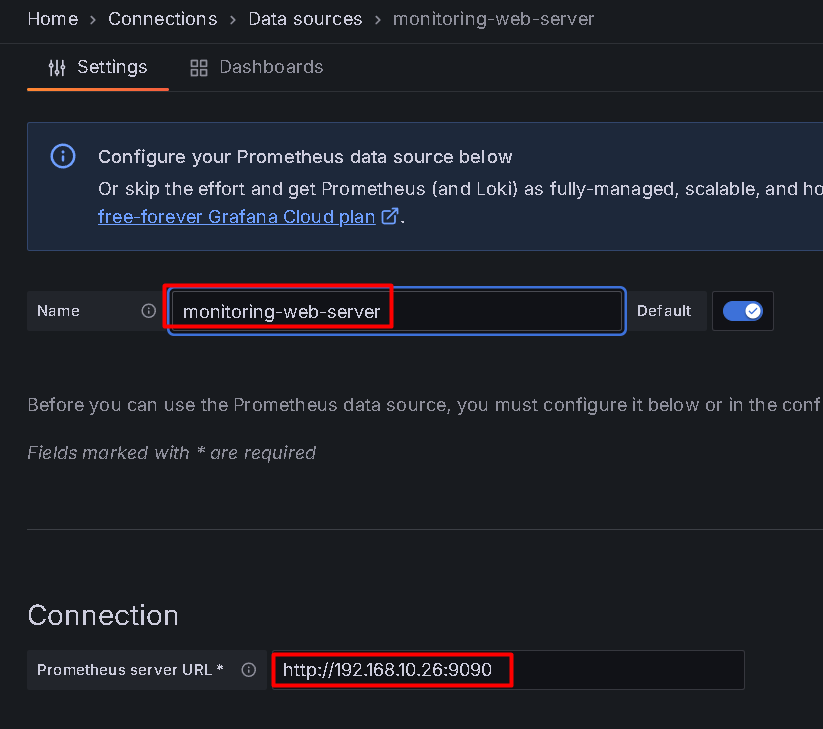The width and height of the screenshot is (823, 729).
Task: Open the info tooltip icon next to Name
Action: [149, 311]
